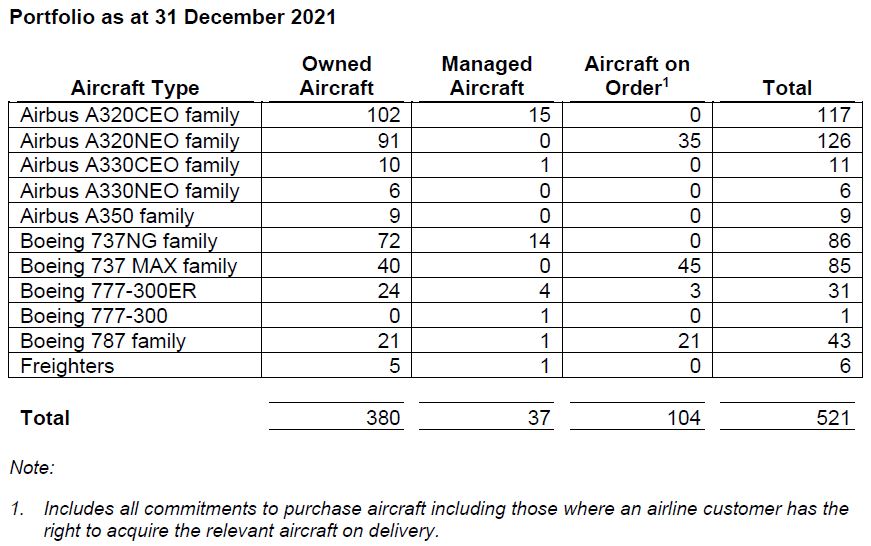Select the 'Aircraft on Order' column header
Image resolution: width=871 pixels, height=546 pixels.
click(637, 76)
